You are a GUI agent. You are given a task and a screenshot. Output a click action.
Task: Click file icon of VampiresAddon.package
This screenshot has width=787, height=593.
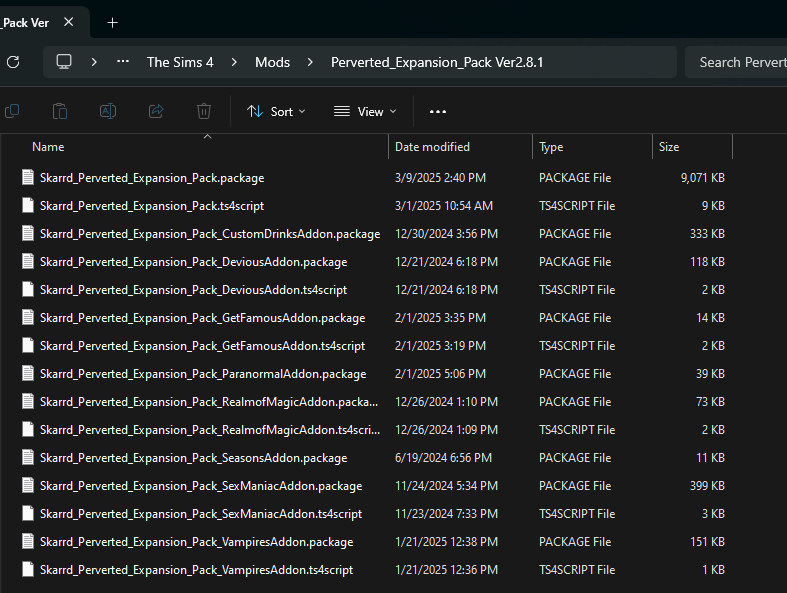click(28, 541)
